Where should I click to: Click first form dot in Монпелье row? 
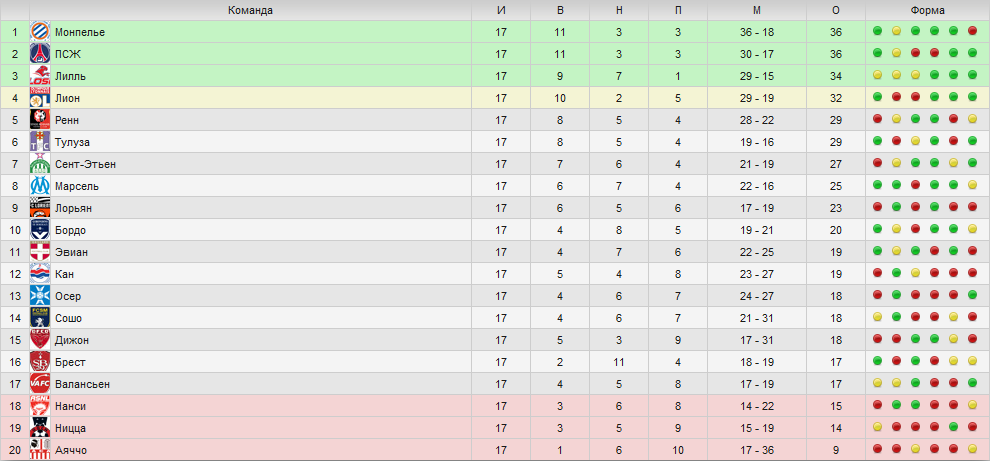(x=877, y=32)
